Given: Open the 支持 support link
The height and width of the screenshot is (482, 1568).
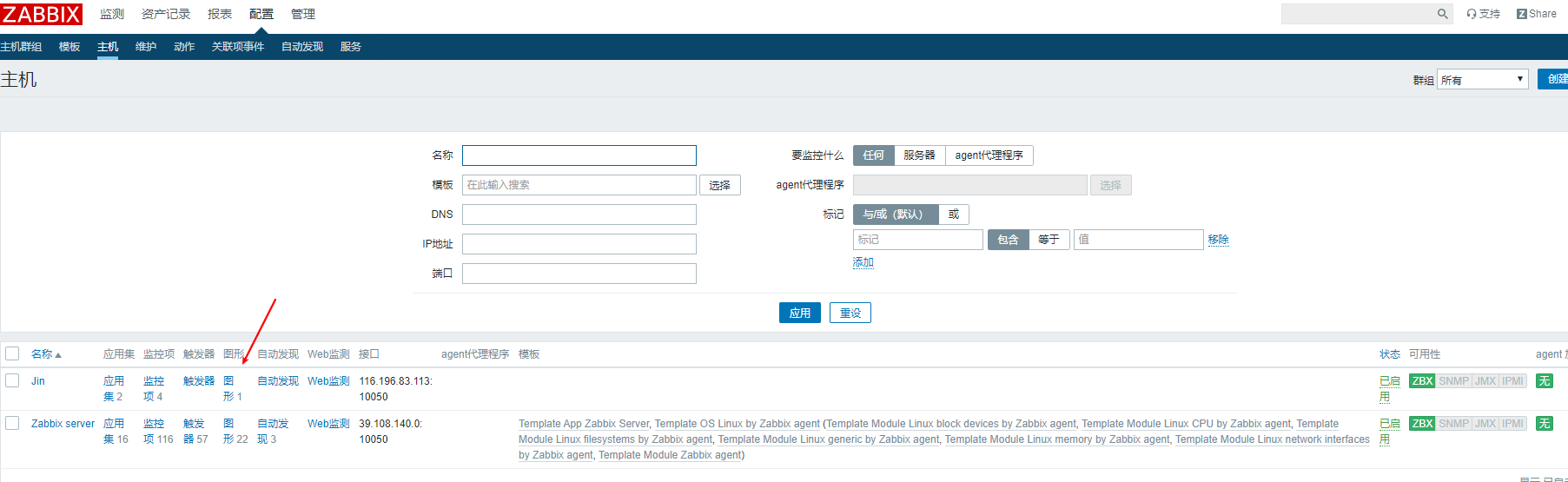Looking at the screenshot, I should (x=1484, y=14).
